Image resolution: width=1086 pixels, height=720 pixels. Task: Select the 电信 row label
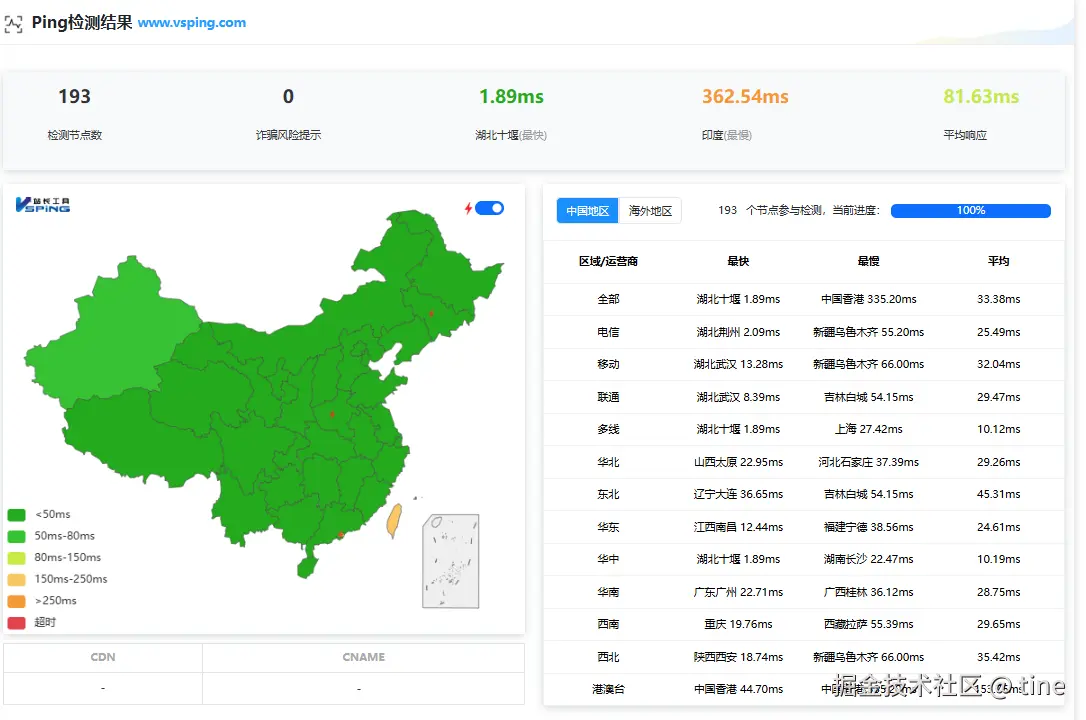tap(608, 332)
